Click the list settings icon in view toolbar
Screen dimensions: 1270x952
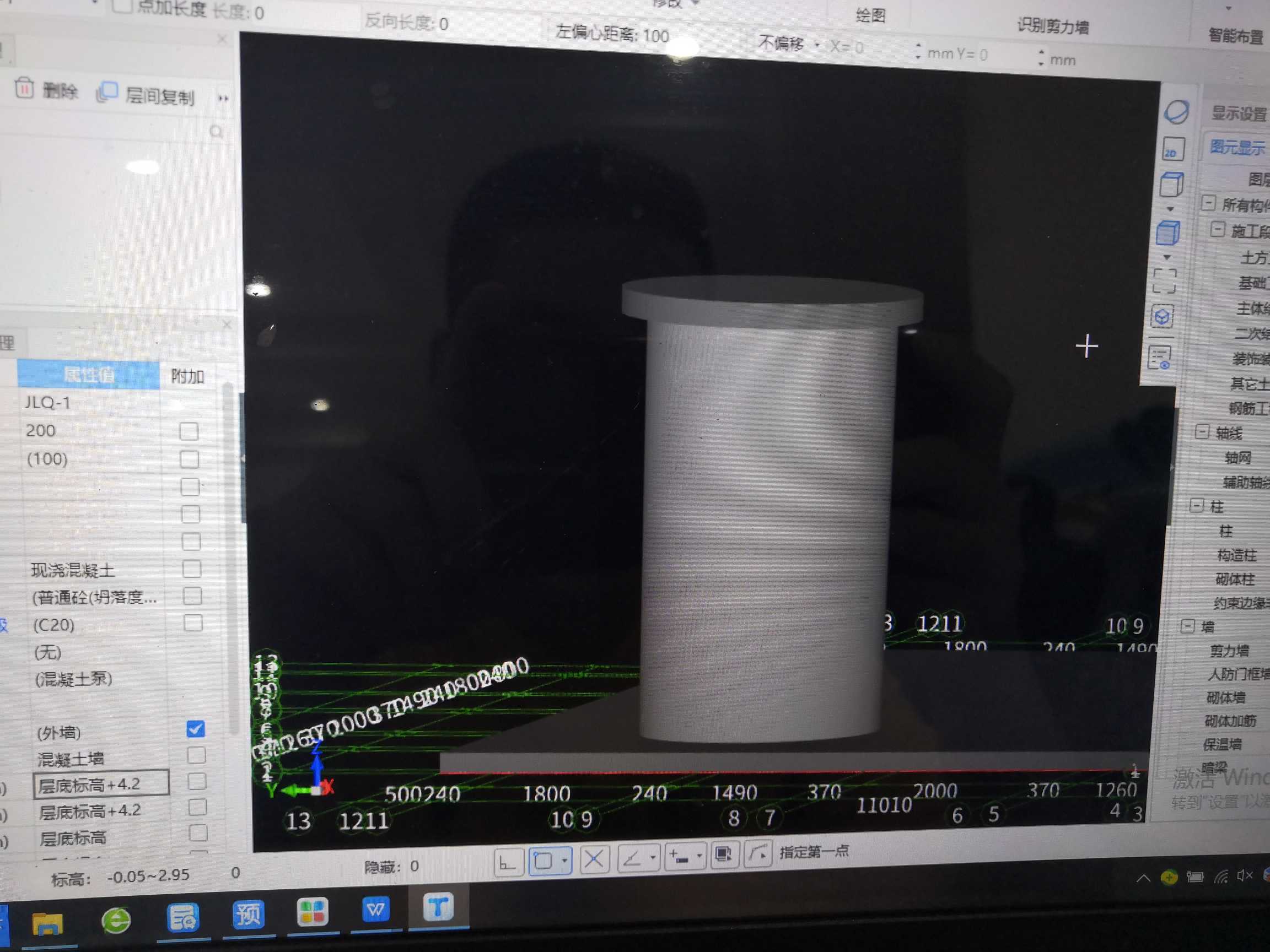tap(1159, 358)
